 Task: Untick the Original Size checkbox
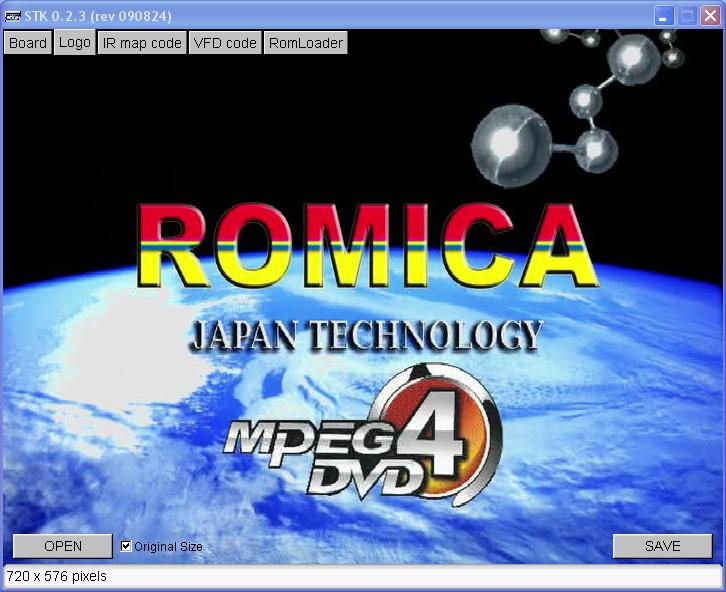[x=125, y=546]
